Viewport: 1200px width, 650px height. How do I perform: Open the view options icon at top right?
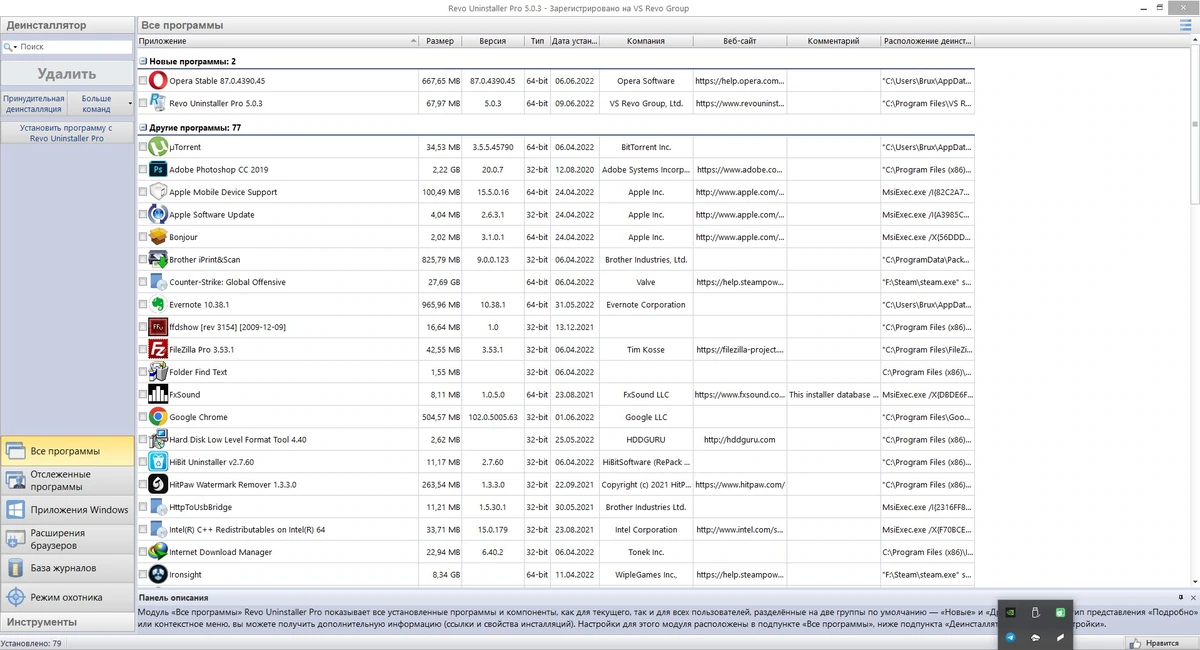(1186, 24)
